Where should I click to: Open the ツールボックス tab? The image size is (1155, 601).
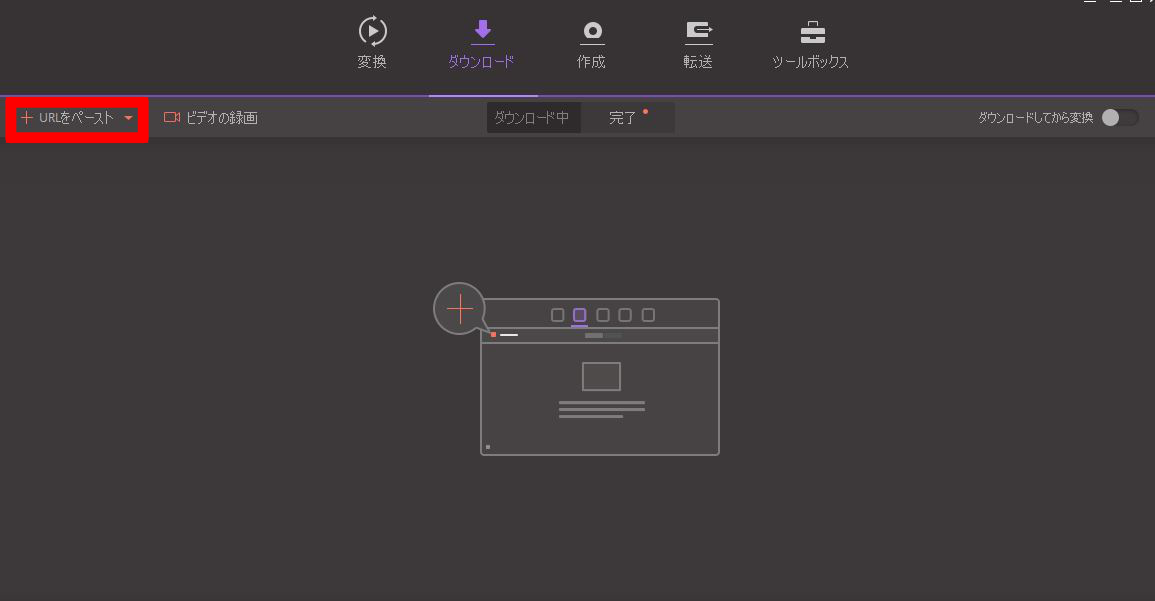(x=810, y=44)
